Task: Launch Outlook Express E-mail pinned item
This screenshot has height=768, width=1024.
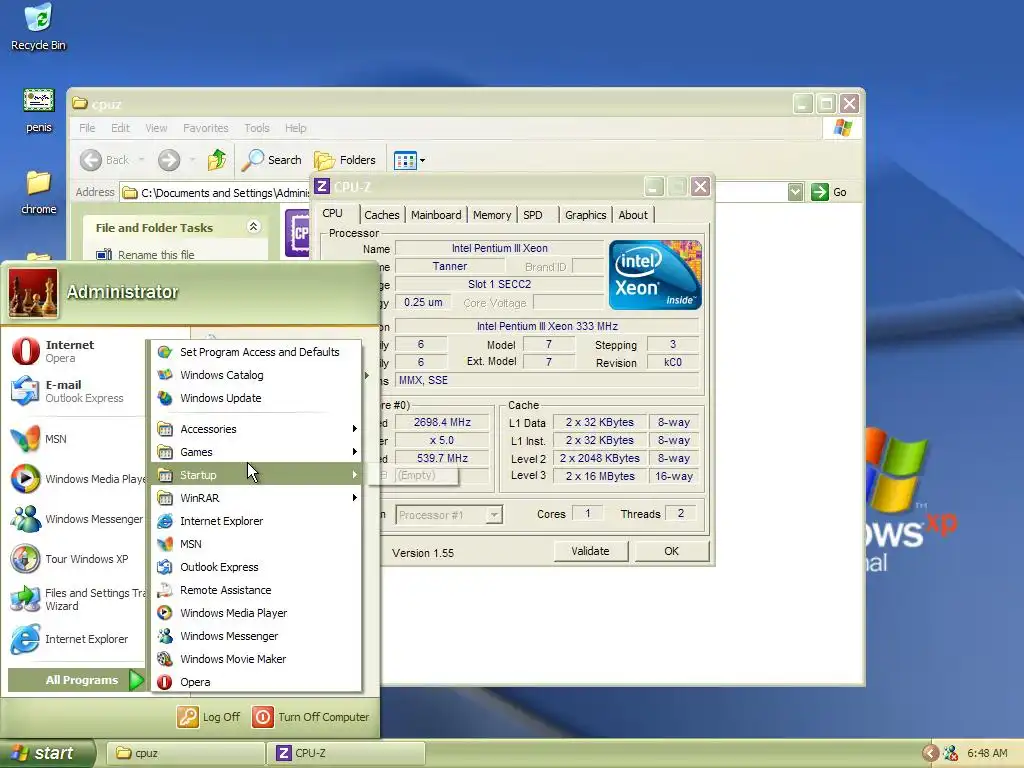Action: tap(72, 391)
